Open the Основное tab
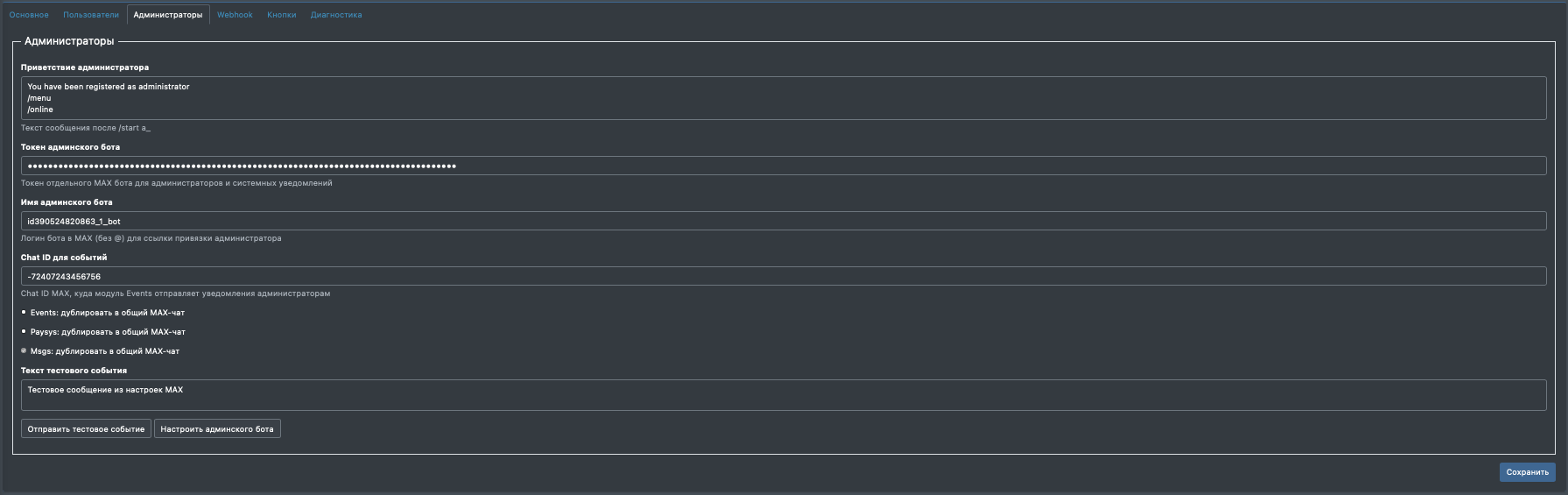This screenshot has height=495, width=1568. coord(29,15)
